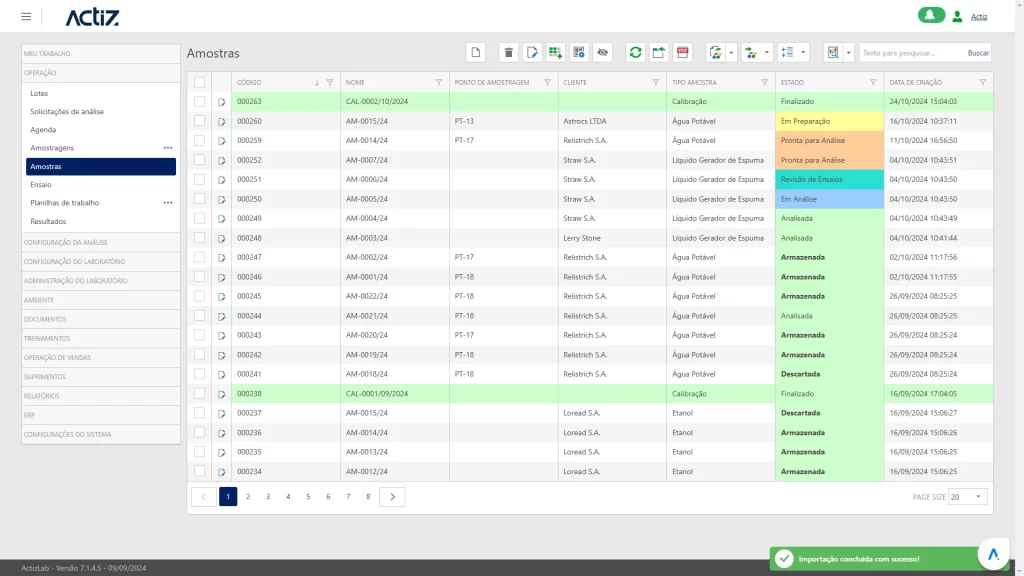Click edit icon on row 000260
Image resolution: width=1024 pixels, height=576 pixels.
(x=222, y=121)
